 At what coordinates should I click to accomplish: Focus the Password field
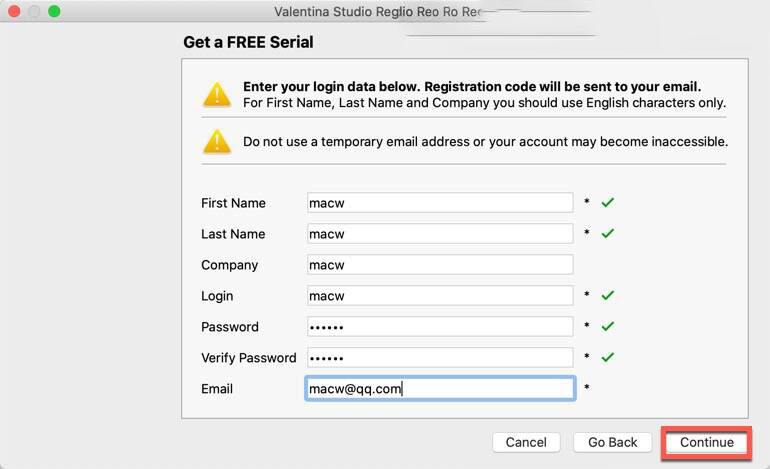pyautogui.click(x=440, y=327)
